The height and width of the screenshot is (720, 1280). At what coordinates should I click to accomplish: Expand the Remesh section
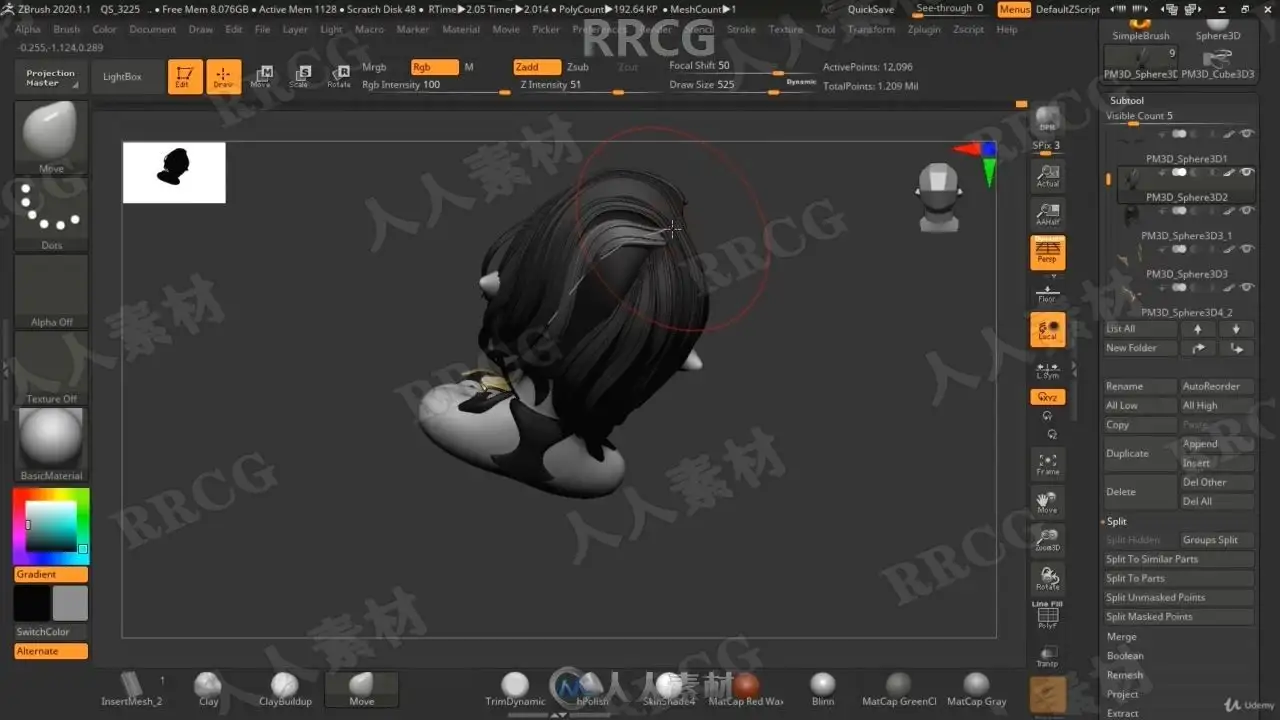[x=1125, y=675]
